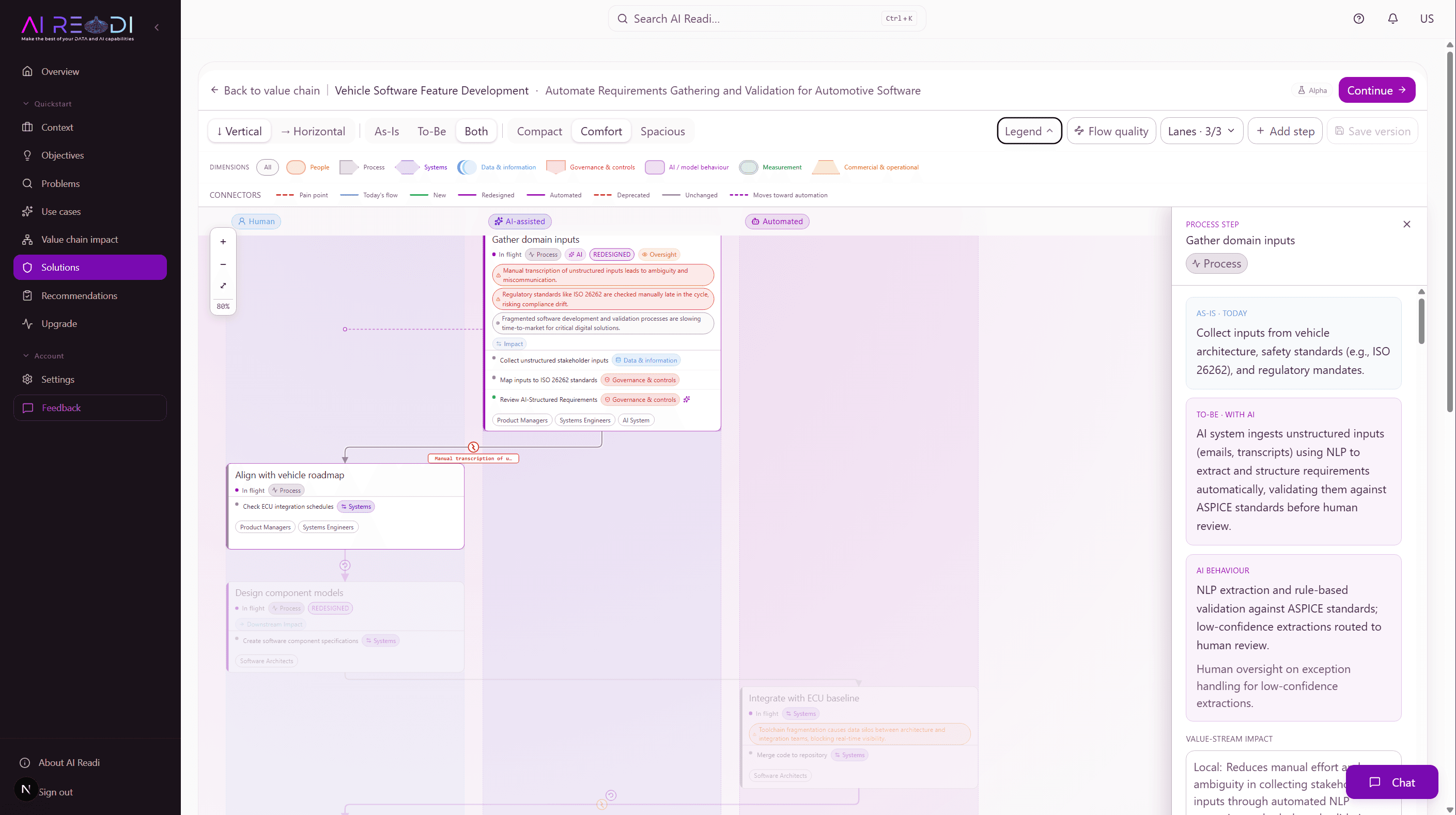The image size is (1456, 815).
Task: Collapse the Quickstart section
Action: tap(47, 103)
